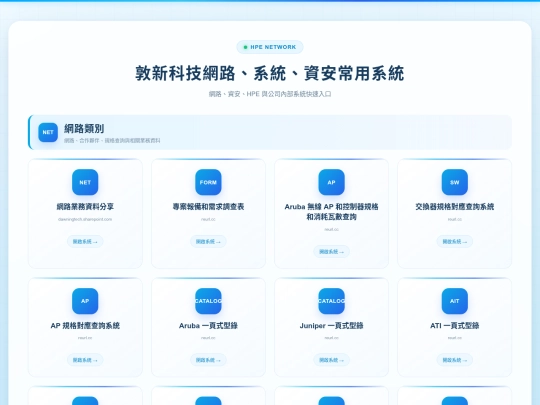This screenshot has width=540, height=405.
Task: Click the title Aruba 無線 AP 和控制器規格
Action: (x=331, y=211)
